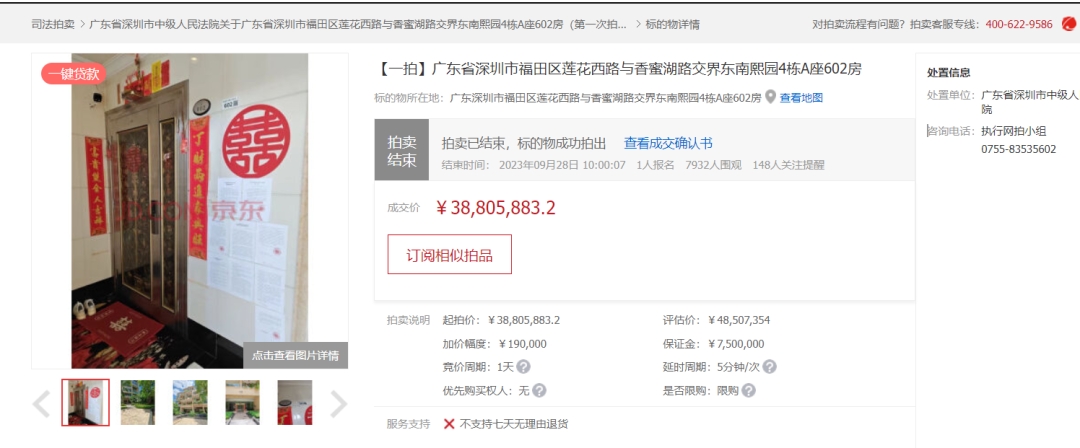Click help icon next to 是否限购 限购
Screen dimensions: 1080x448
coord(748,390)
